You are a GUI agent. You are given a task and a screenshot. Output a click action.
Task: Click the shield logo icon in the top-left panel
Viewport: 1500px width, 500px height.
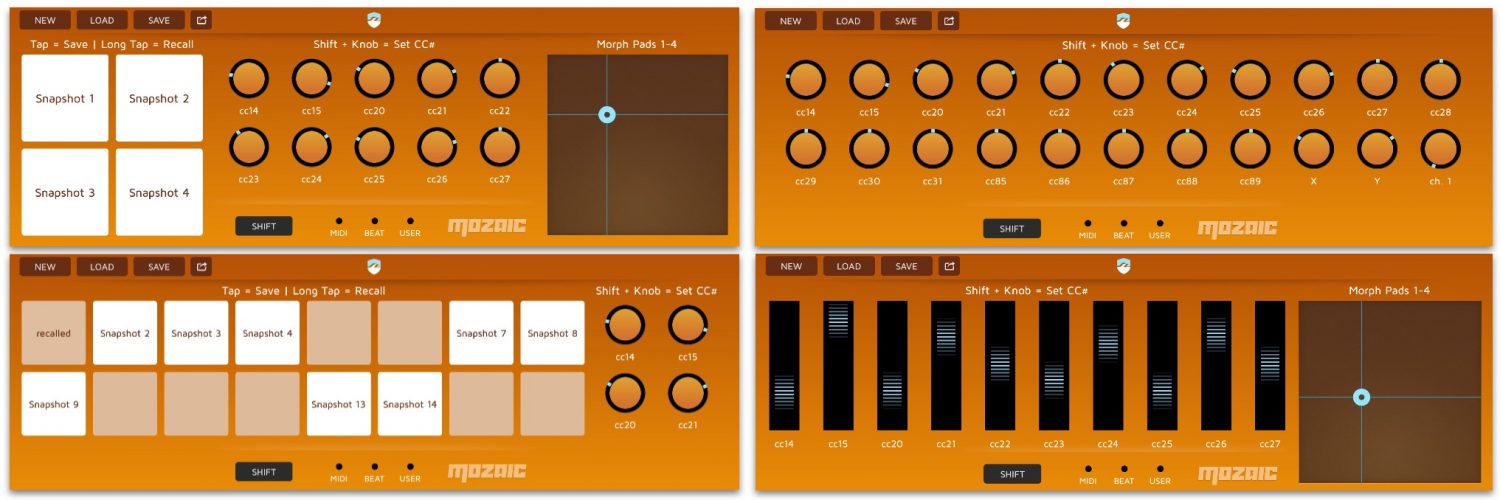(374, 20)
